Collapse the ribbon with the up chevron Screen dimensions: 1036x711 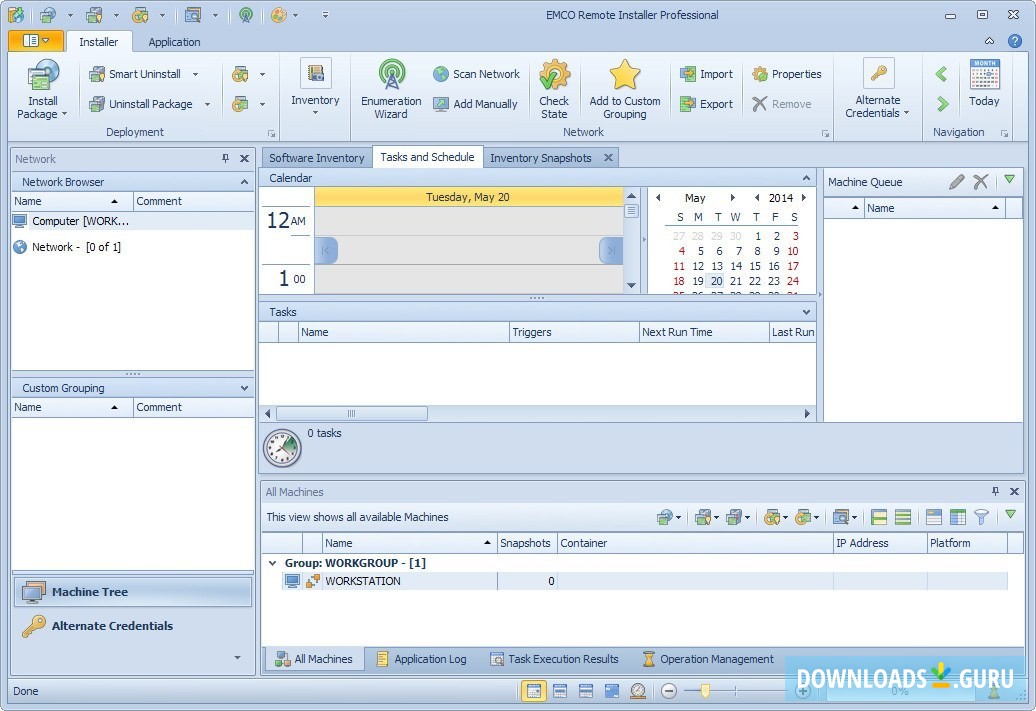click(989, 41)
